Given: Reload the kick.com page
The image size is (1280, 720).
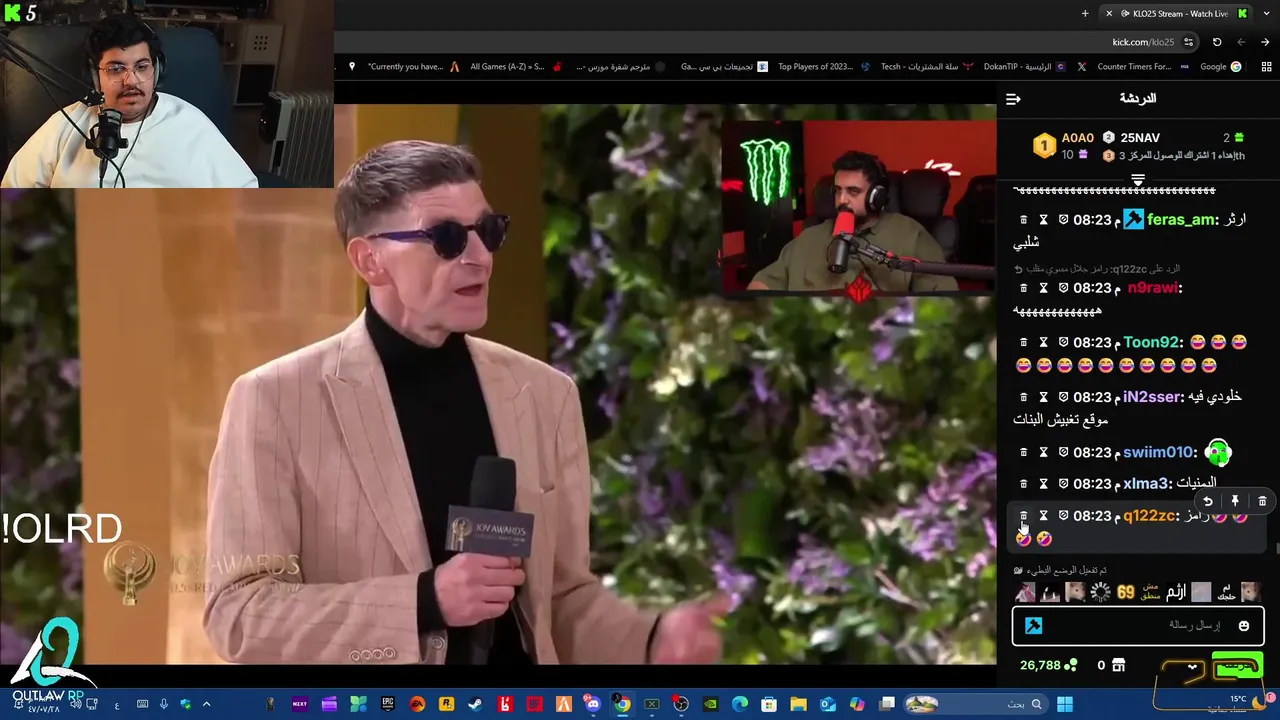Looking at the screenshot, I should pos(1217,42).
